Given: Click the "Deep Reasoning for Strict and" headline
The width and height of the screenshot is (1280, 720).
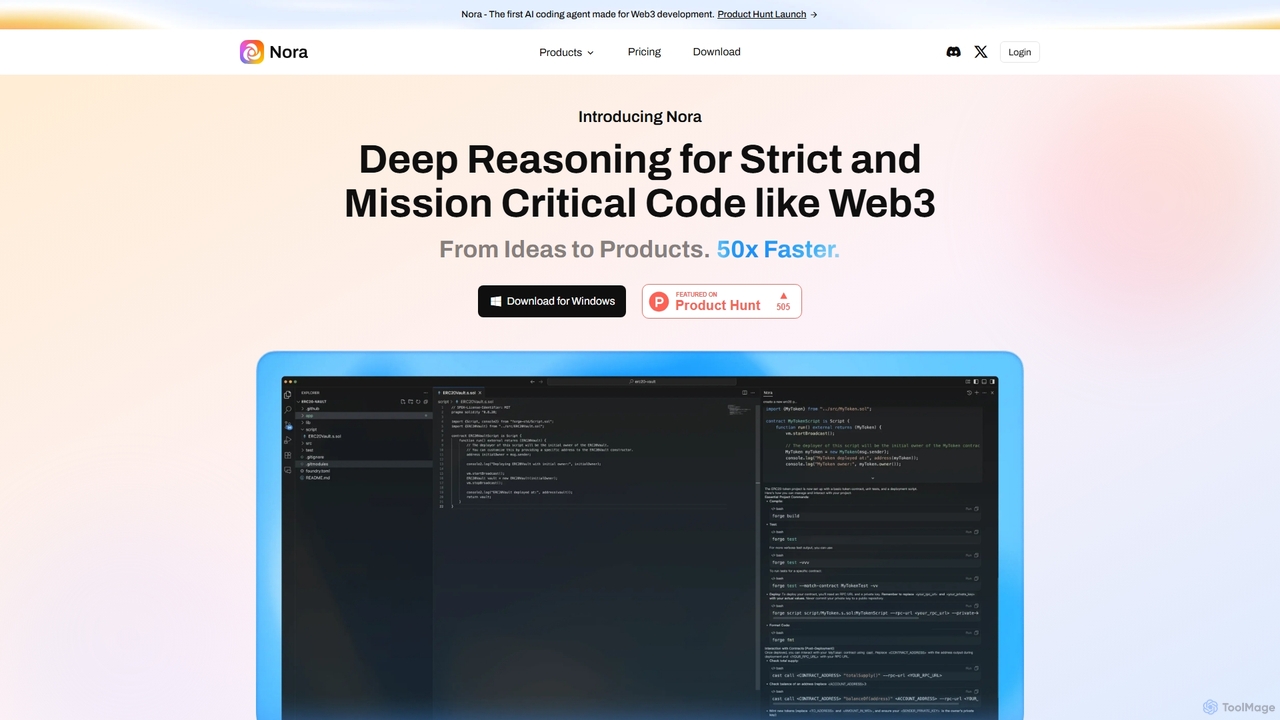Looking at the screenshot, I should tap(640, 159).
